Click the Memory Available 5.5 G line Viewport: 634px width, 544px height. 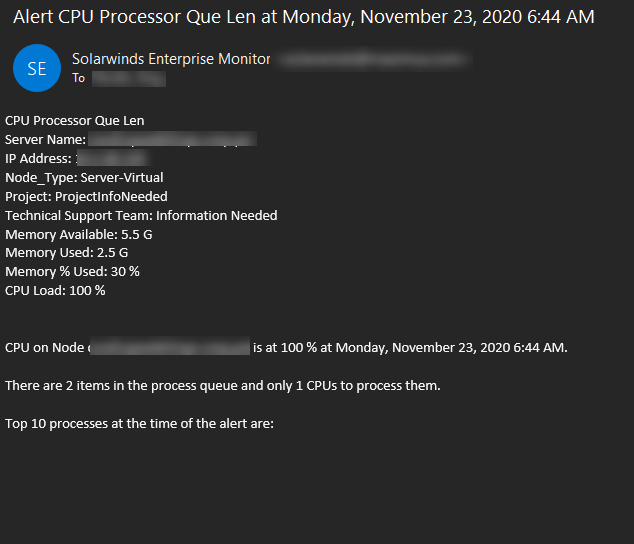pos(79,235)
